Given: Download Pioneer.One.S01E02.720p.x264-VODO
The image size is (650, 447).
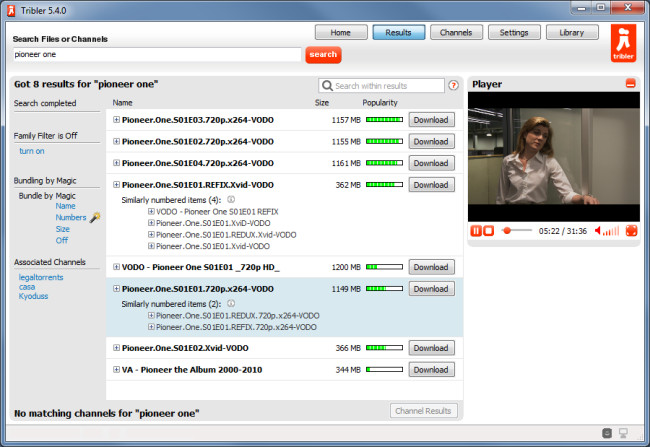Looking at the screenshot, I should pos(431,141).
